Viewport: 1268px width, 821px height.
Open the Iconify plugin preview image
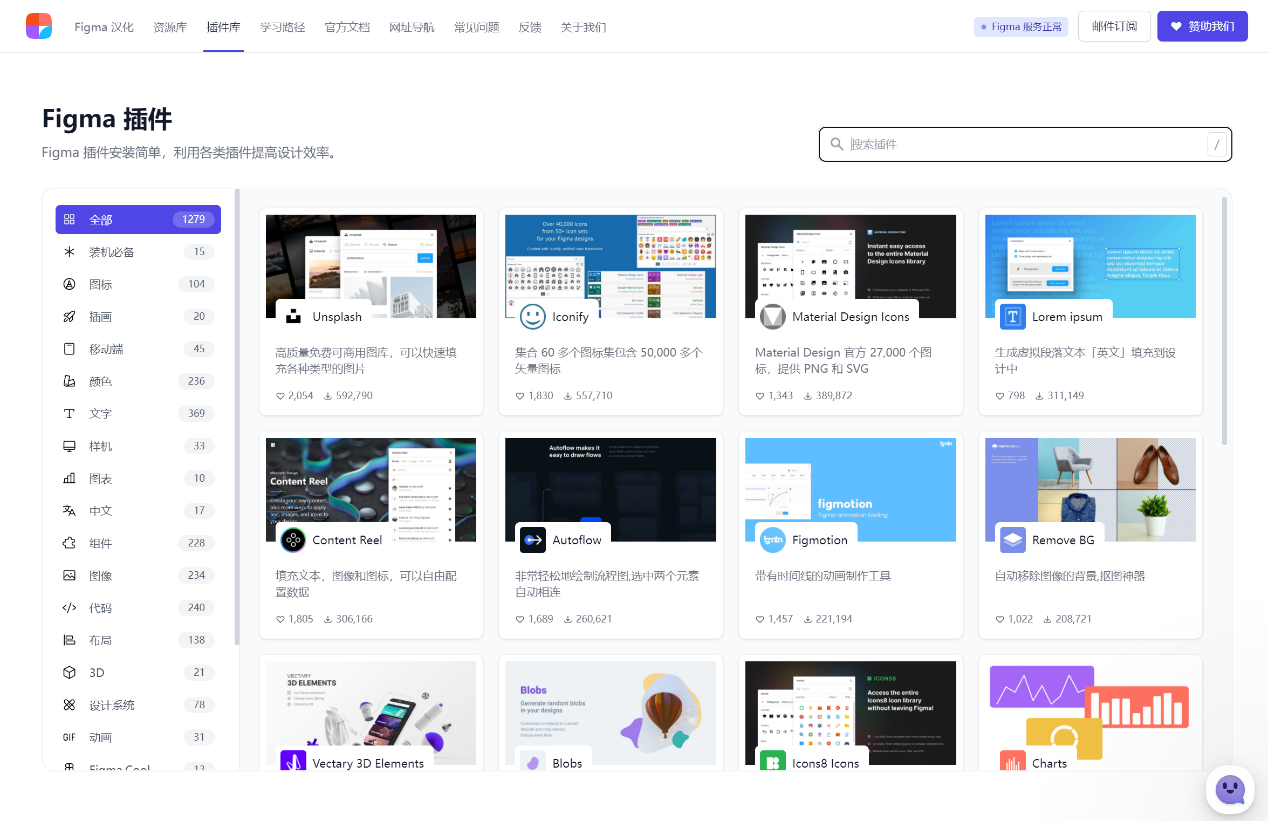[x=611, y=266]
